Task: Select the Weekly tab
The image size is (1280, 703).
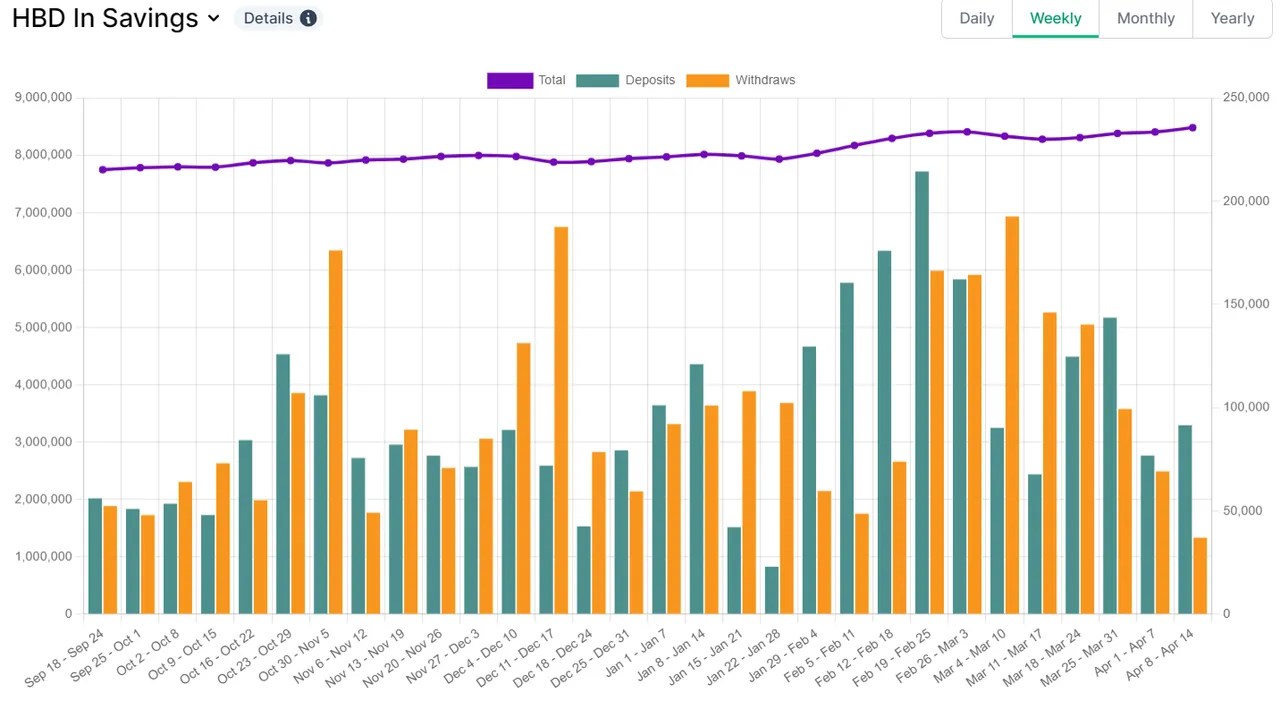Action: click(1056, 18)
